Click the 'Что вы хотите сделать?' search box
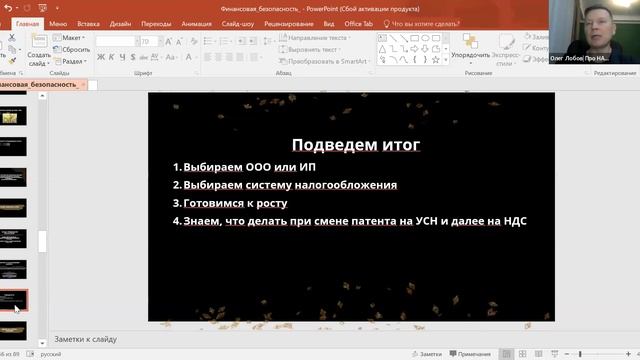This screenshot has width=640, height=360. click(x=422, y=24)
